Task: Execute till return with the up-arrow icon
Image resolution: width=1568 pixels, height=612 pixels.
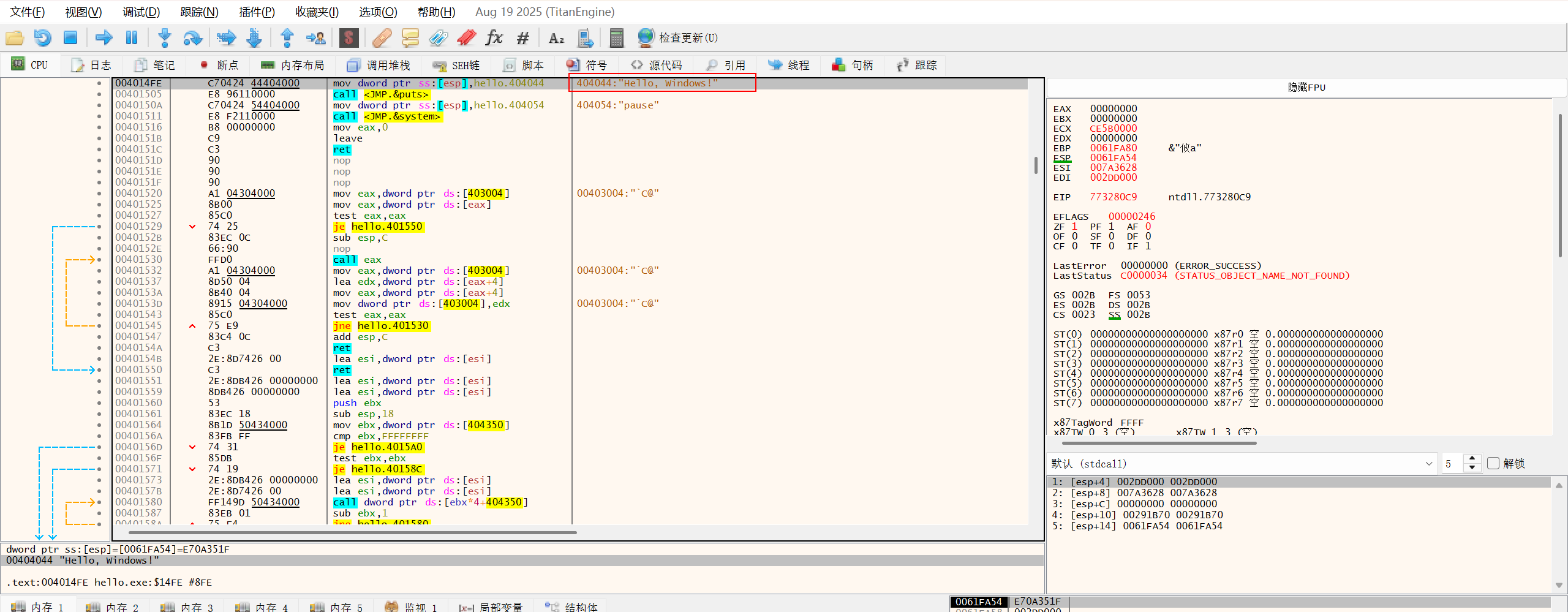Action: tap(287, 38)
